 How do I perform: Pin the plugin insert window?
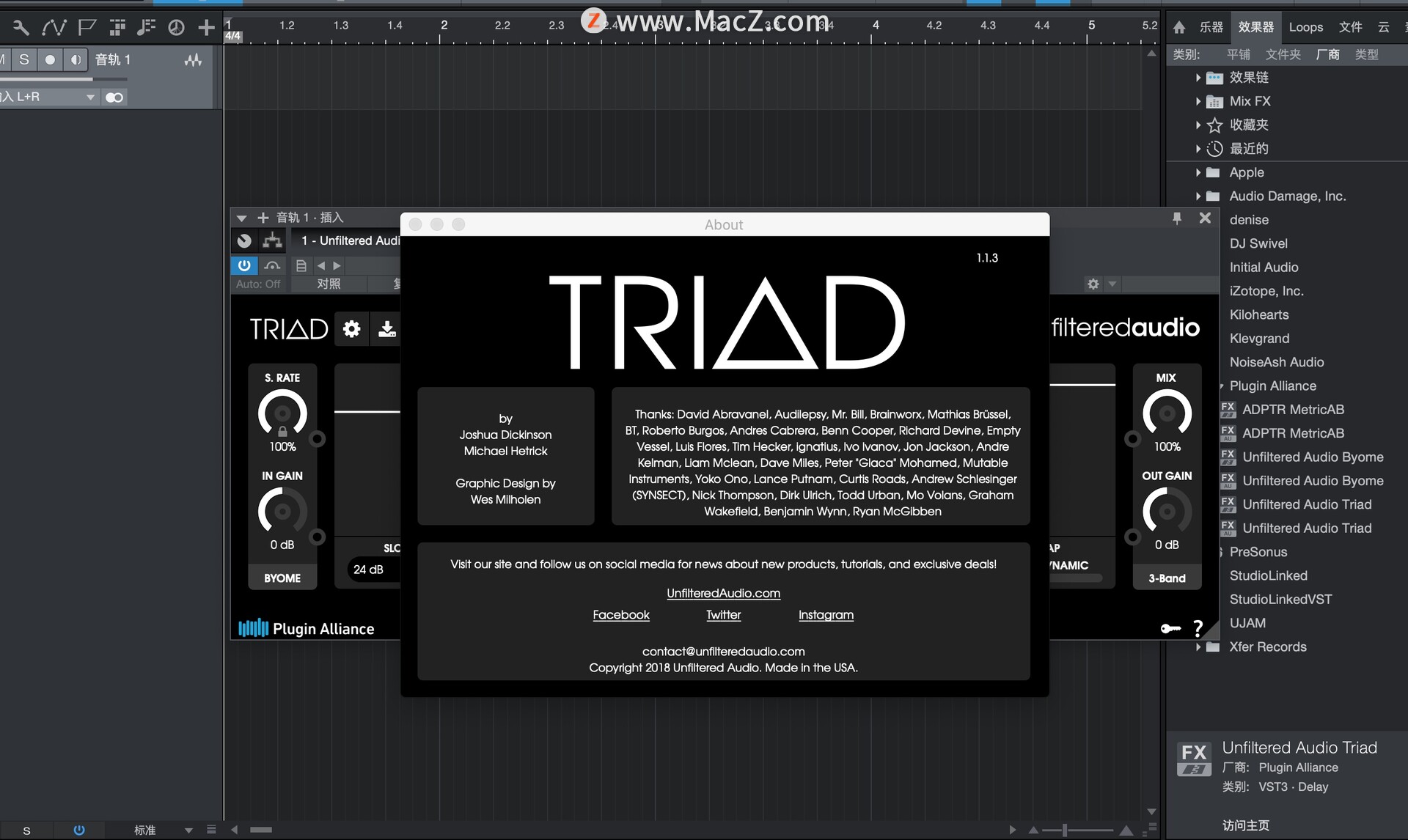[x=1177, y=218]
